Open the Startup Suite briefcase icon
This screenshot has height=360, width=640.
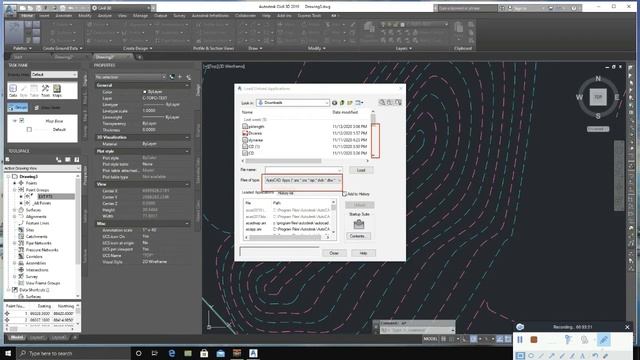358,224
